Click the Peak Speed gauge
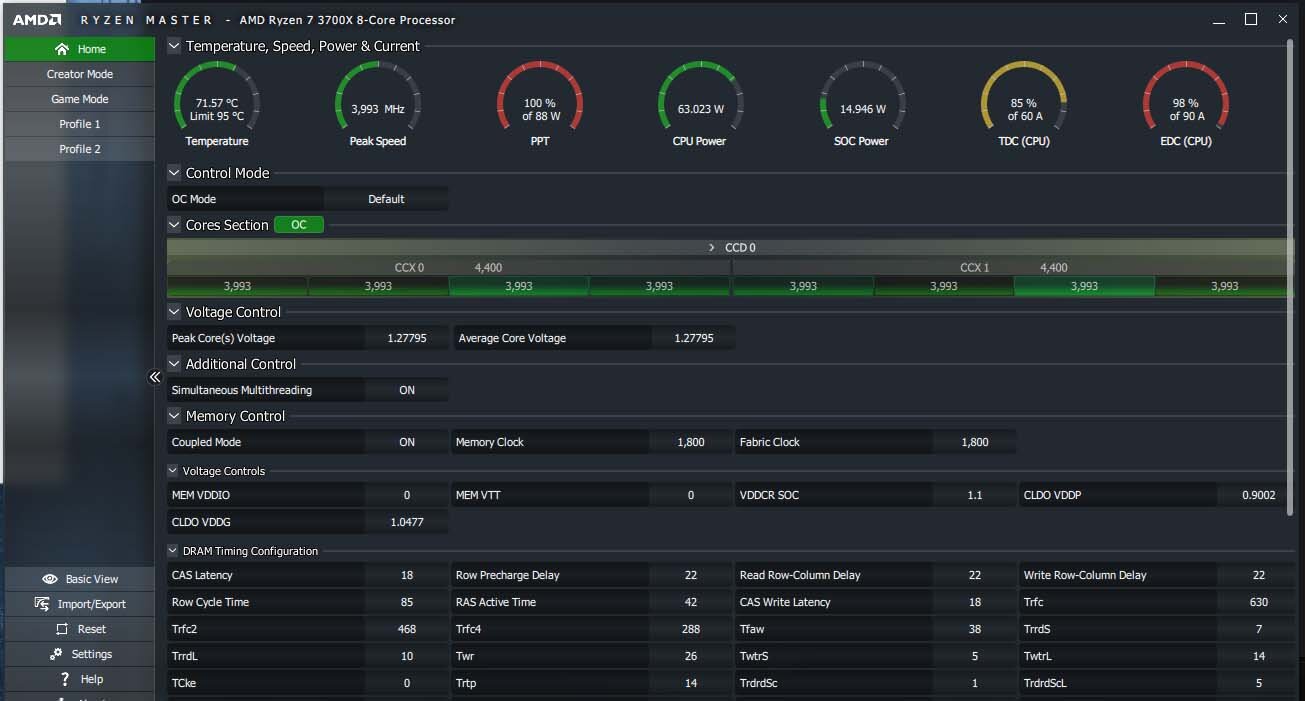Image resolution: width=1305 pixels, height=701 pixels. point(378,104)
